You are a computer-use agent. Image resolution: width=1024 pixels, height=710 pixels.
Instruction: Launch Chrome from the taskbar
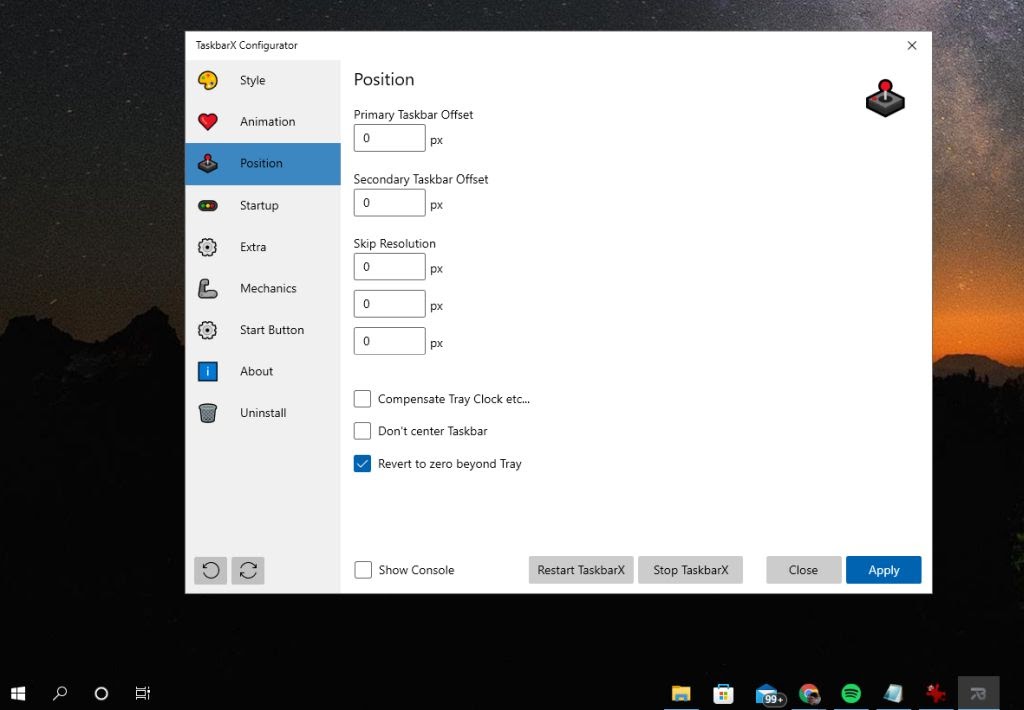808,692
